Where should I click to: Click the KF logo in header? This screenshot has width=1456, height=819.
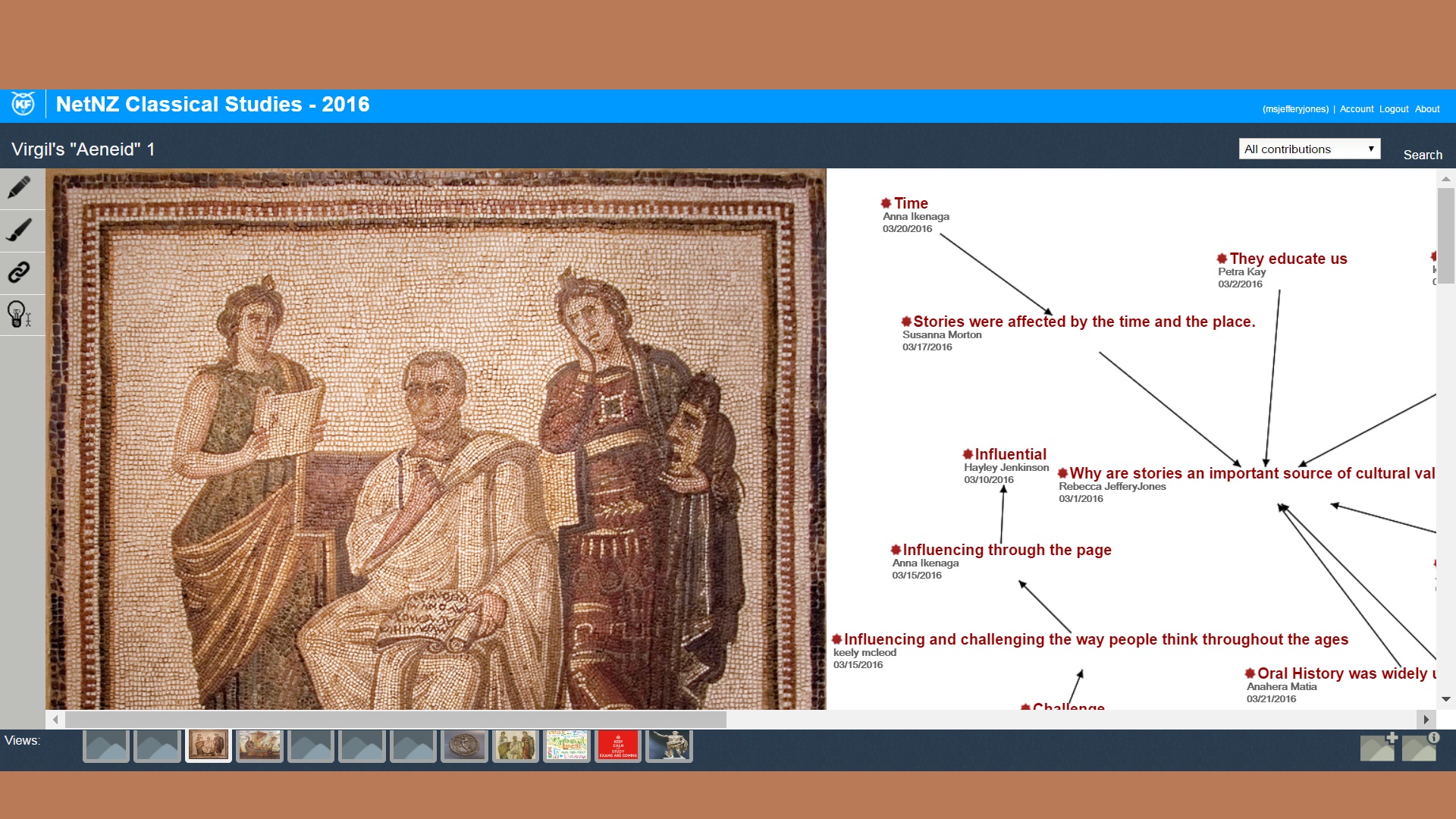tap(23, 104)
